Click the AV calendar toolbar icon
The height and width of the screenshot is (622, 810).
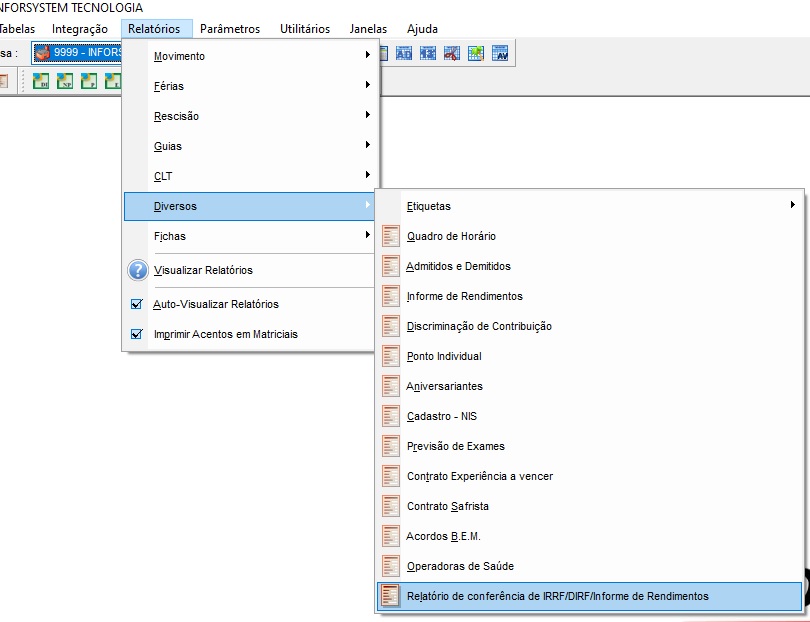point(500,53)
